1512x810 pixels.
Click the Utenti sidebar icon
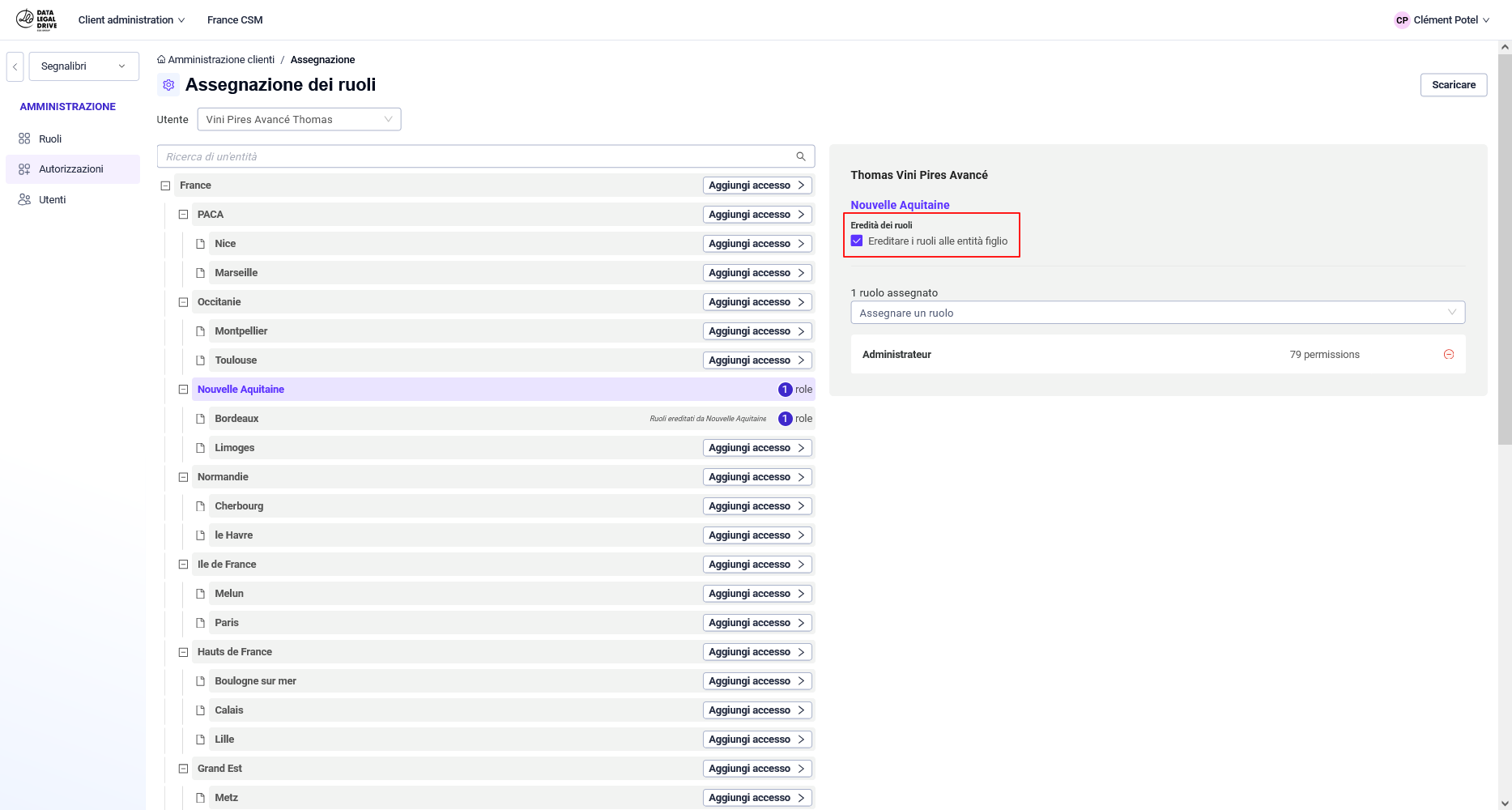[24, 199]
